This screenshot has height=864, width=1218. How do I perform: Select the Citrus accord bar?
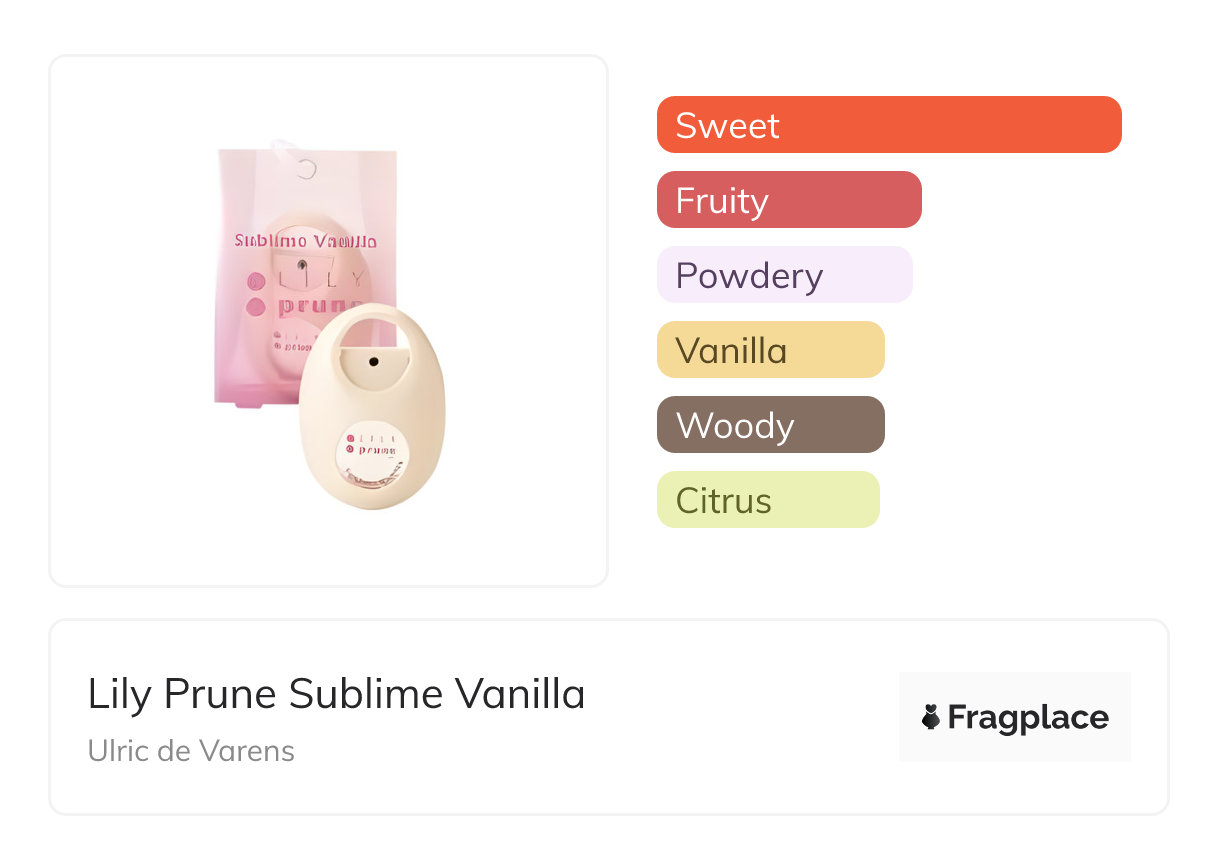point(767,500)
